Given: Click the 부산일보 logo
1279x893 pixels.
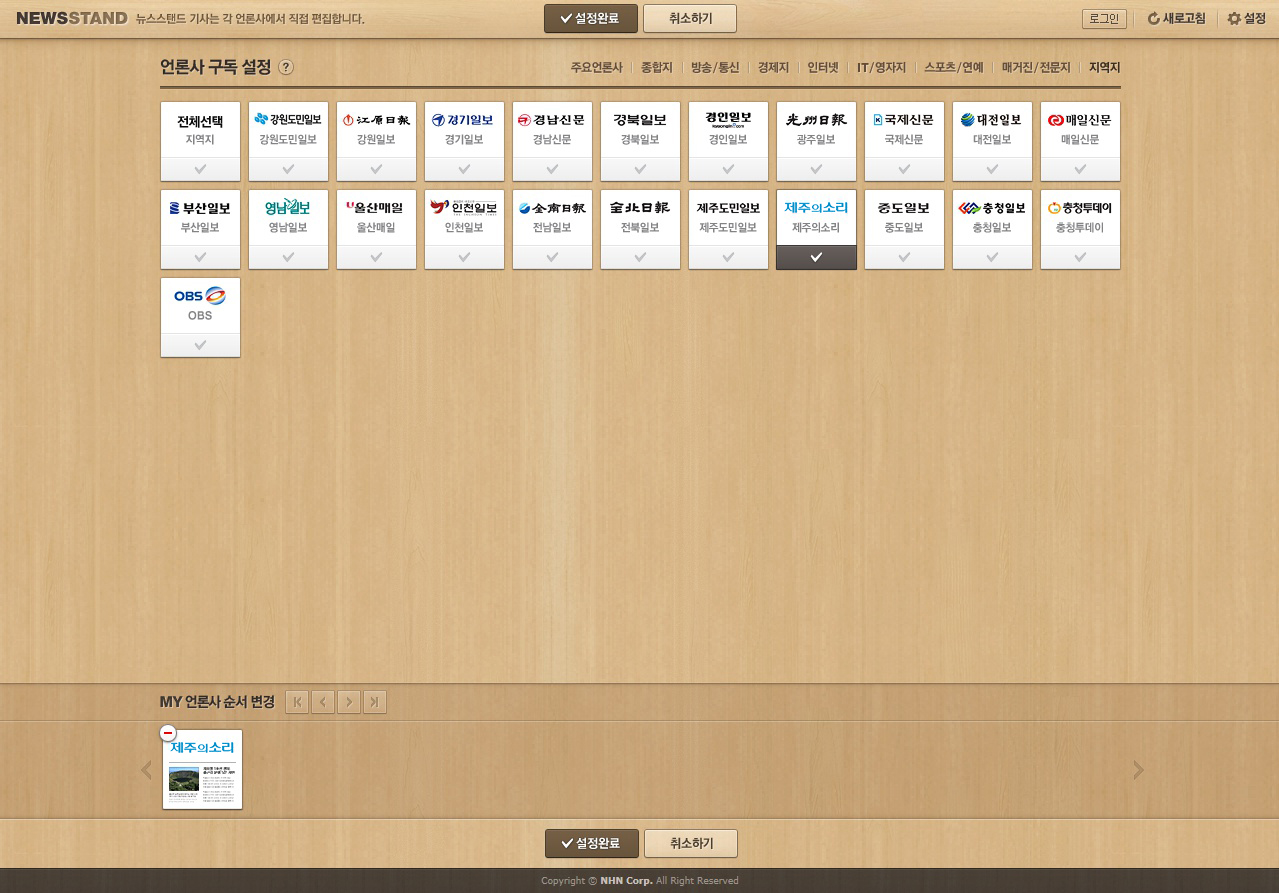Looking at the screenshot, I should coord(200,208).
